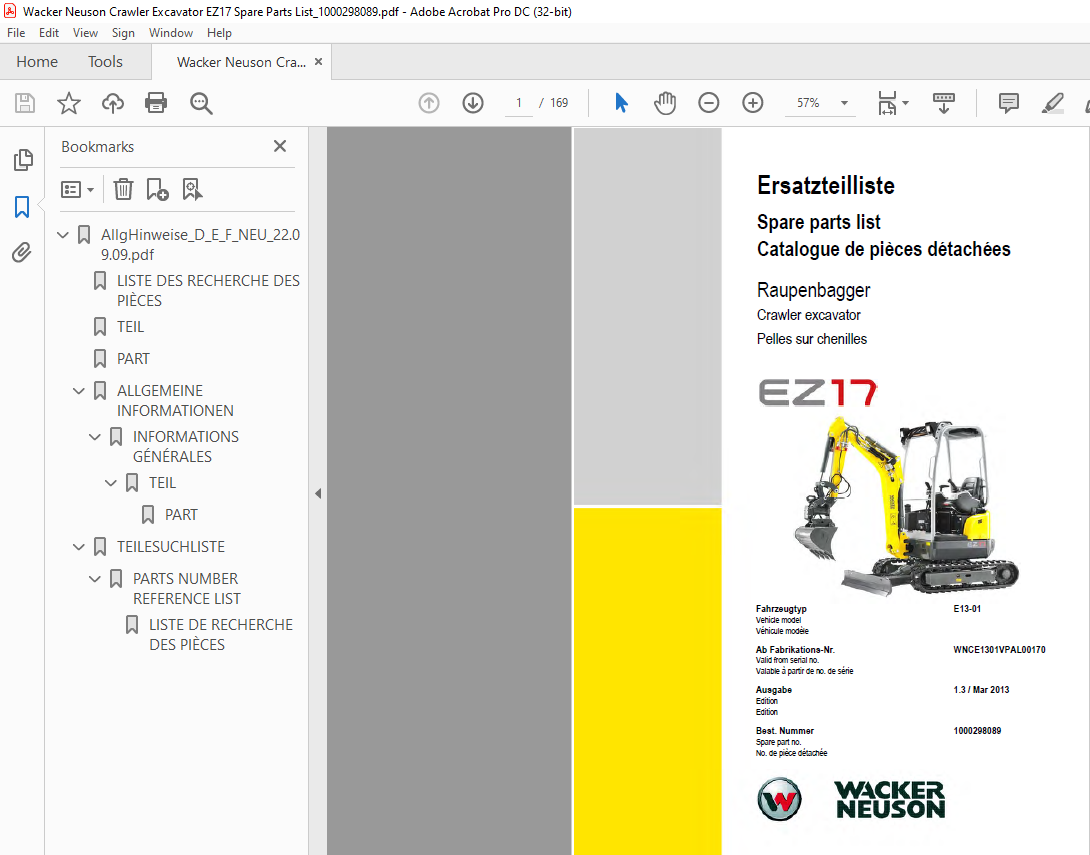
Task: Delete selected bookmark with trash icon
Action: pyautogui.click(x=123, y=189)
